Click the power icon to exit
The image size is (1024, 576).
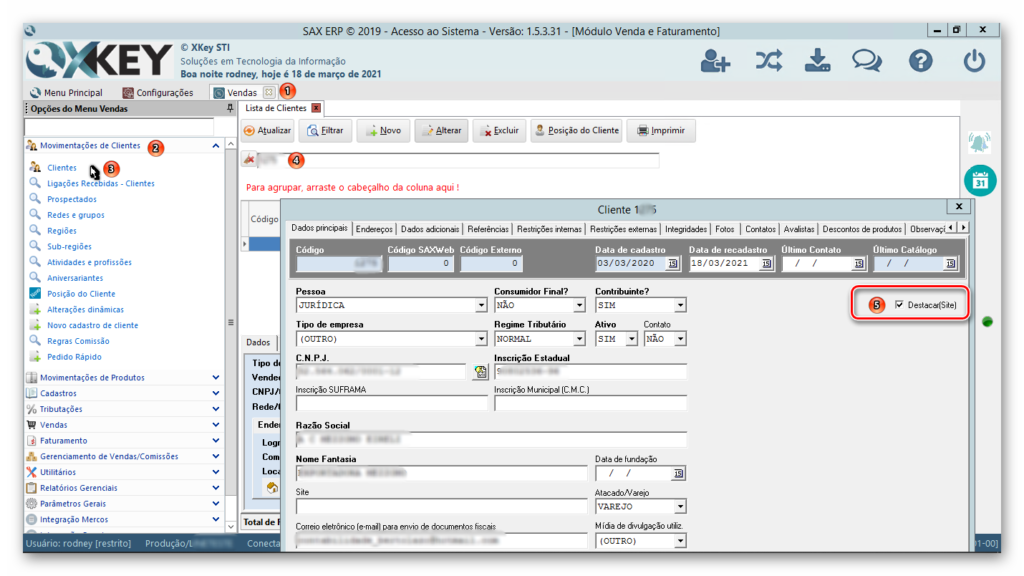(974, 61)
